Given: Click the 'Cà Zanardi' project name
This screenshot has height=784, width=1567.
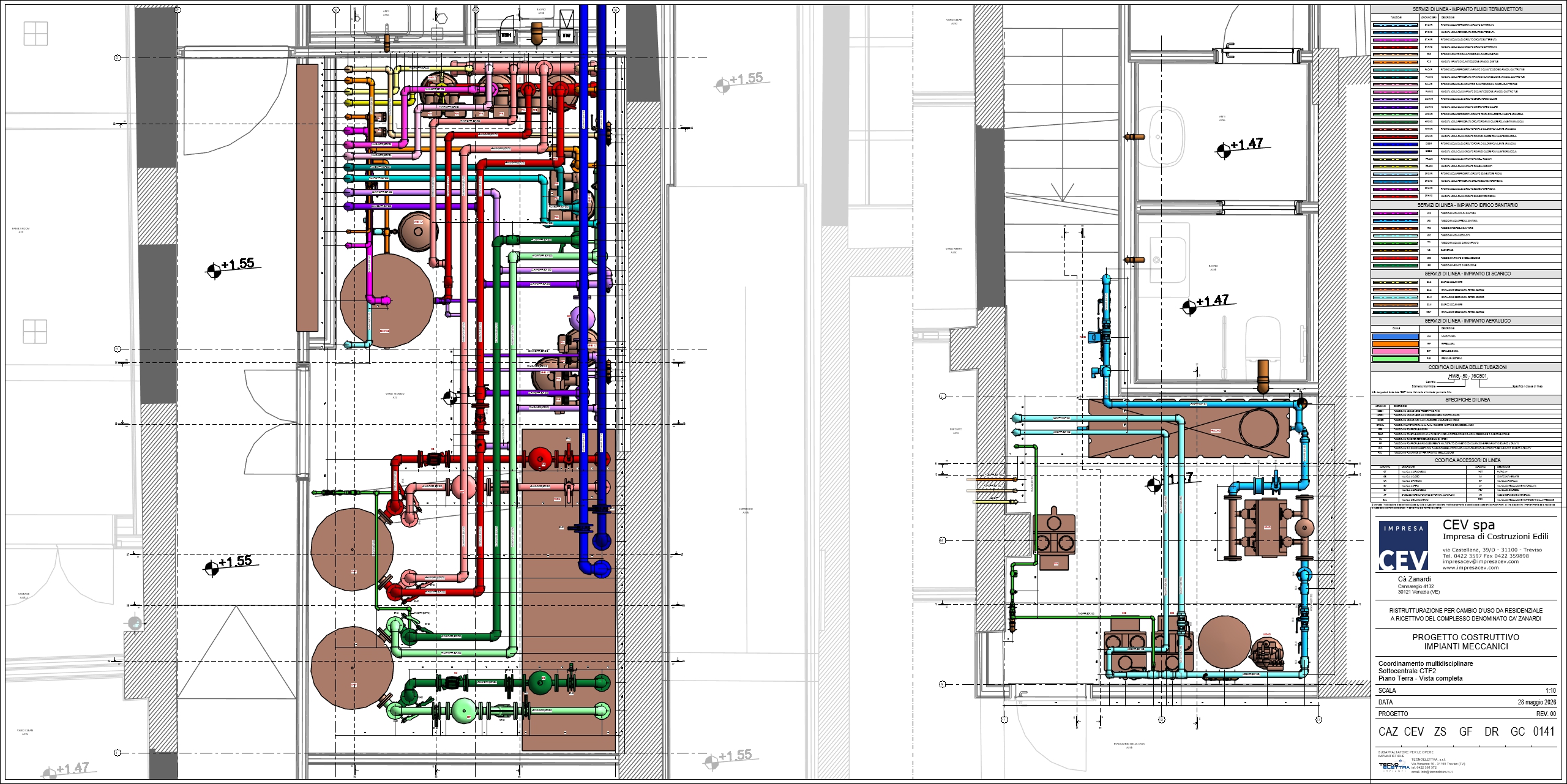Looking at the screenshot, I should [1414, 579].
